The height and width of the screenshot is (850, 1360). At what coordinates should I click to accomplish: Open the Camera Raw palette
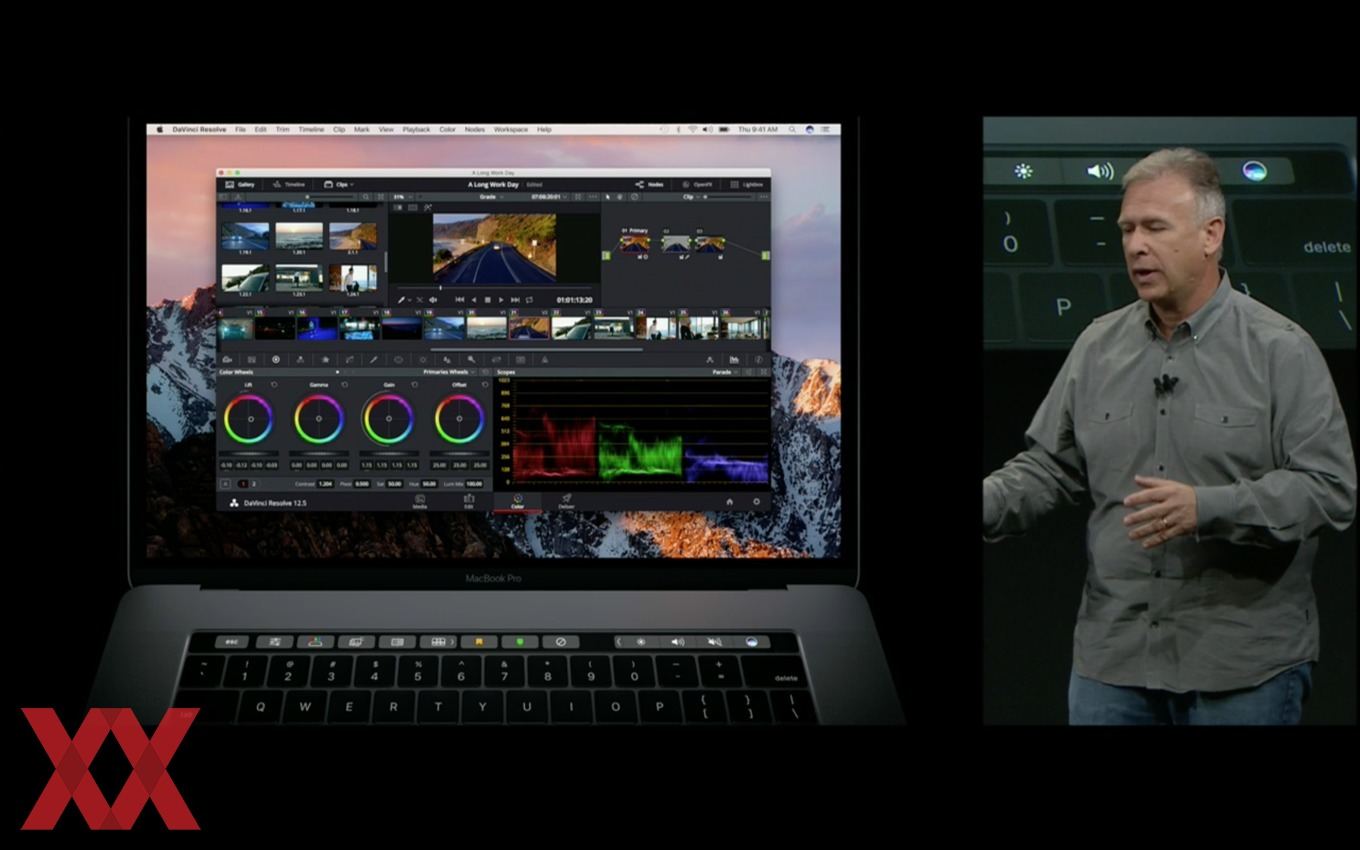point(227,359)
